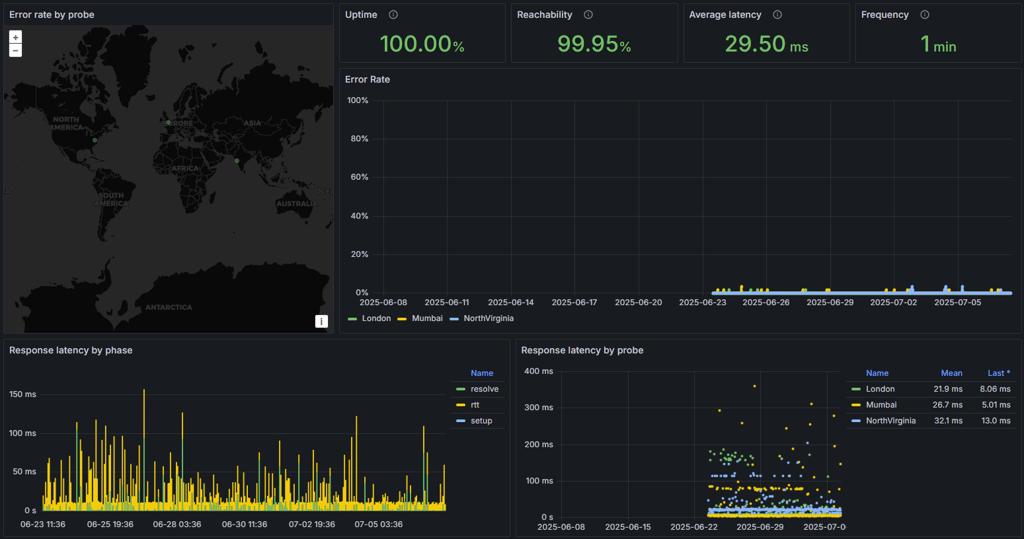Click NorthVirginia mean value 32.1 ms

(x=948, y=421)
